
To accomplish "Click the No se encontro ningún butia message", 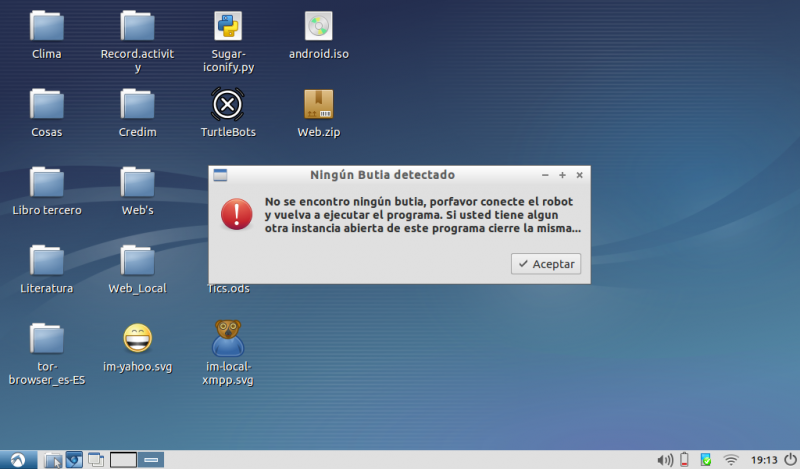I will click(422, 215).
